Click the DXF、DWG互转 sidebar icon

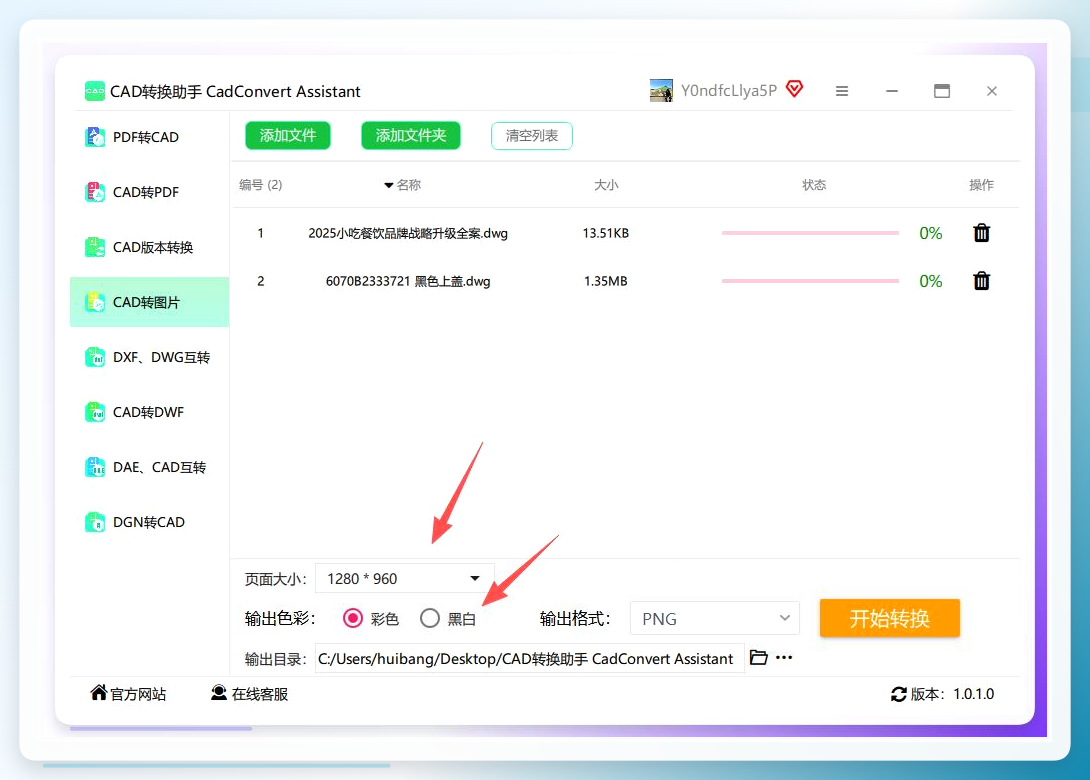pyautogui.click(x=95, y=357)
